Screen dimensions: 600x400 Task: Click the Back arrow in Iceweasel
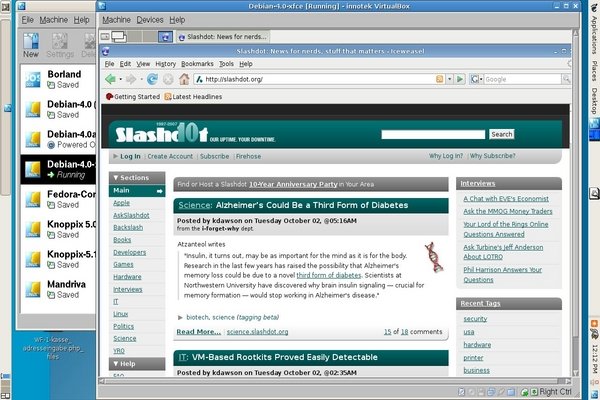[111, 79]
